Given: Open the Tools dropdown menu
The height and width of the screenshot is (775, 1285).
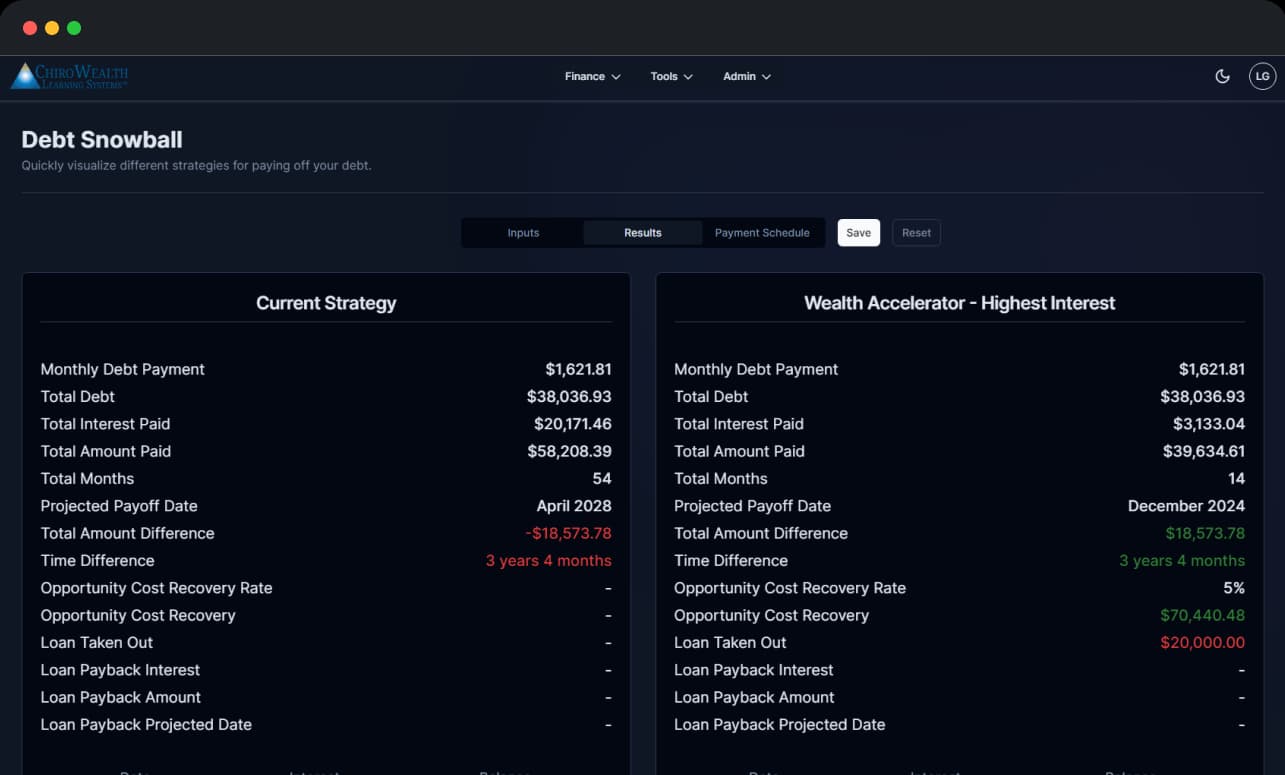Looking at the screenshot, I should pos(670,76).
